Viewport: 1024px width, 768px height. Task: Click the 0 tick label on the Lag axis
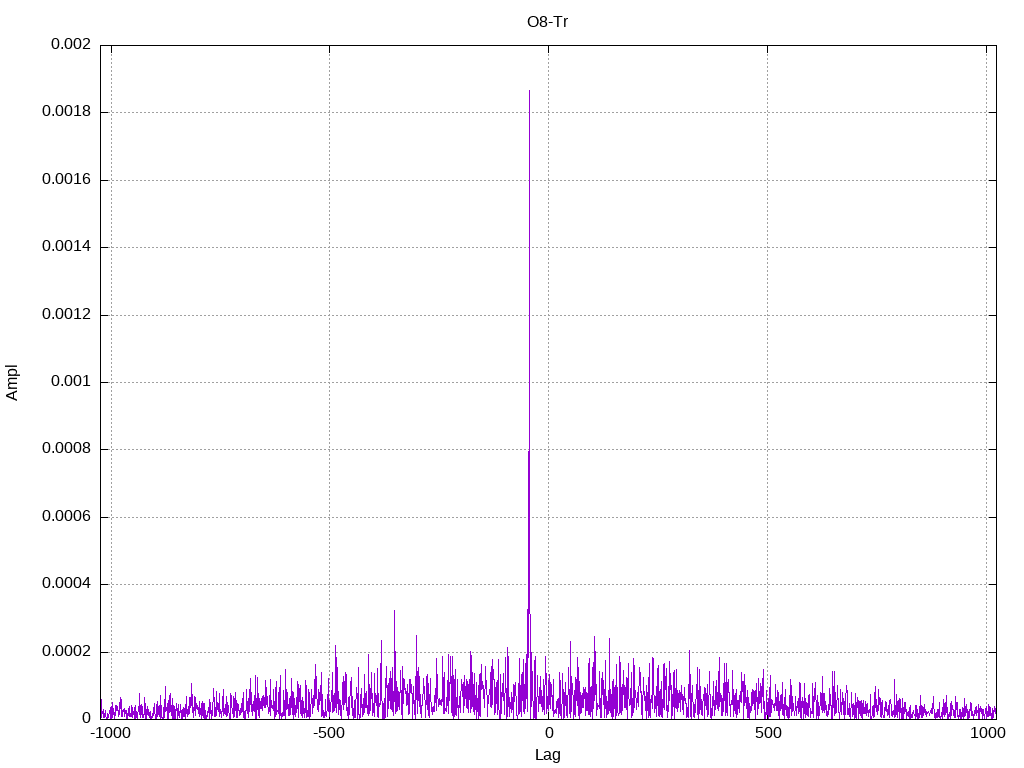pyautogui.click(x=548, y=733)
